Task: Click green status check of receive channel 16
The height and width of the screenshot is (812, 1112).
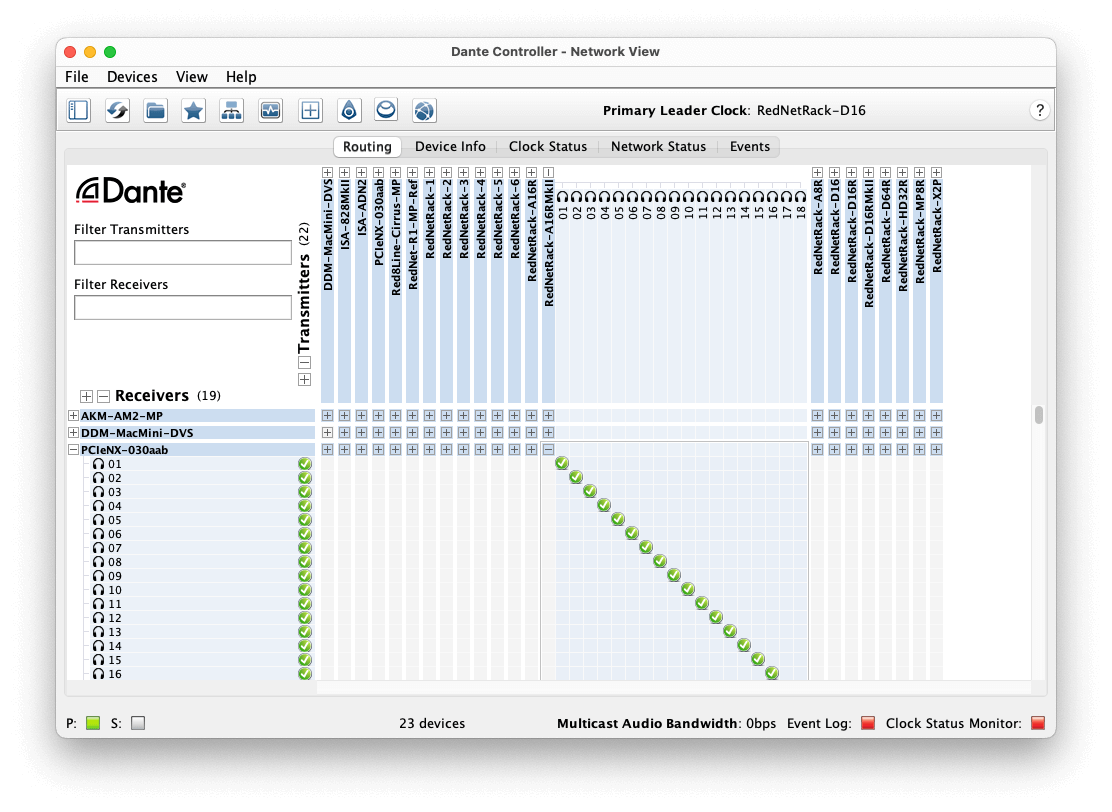Action: pos(305,674)
